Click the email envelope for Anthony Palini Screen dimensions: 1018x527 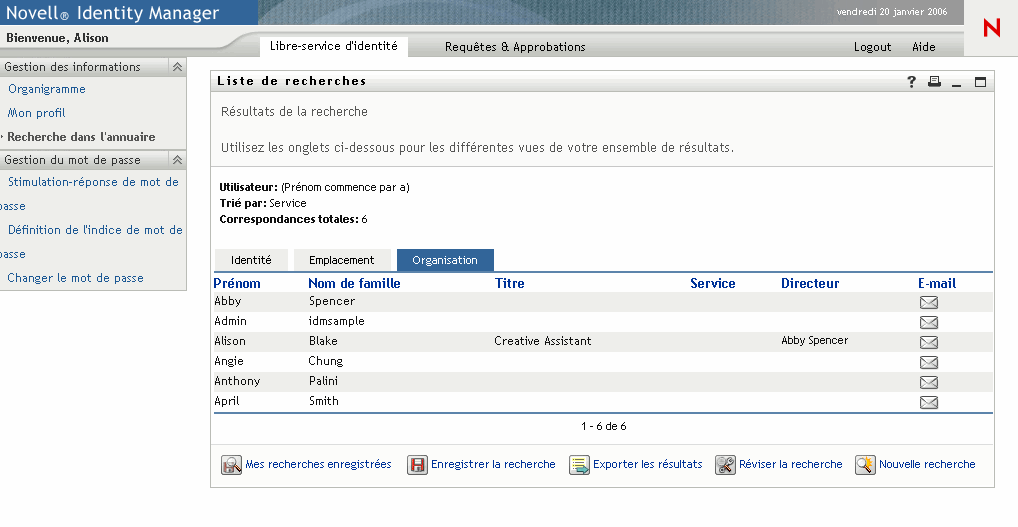928,383
